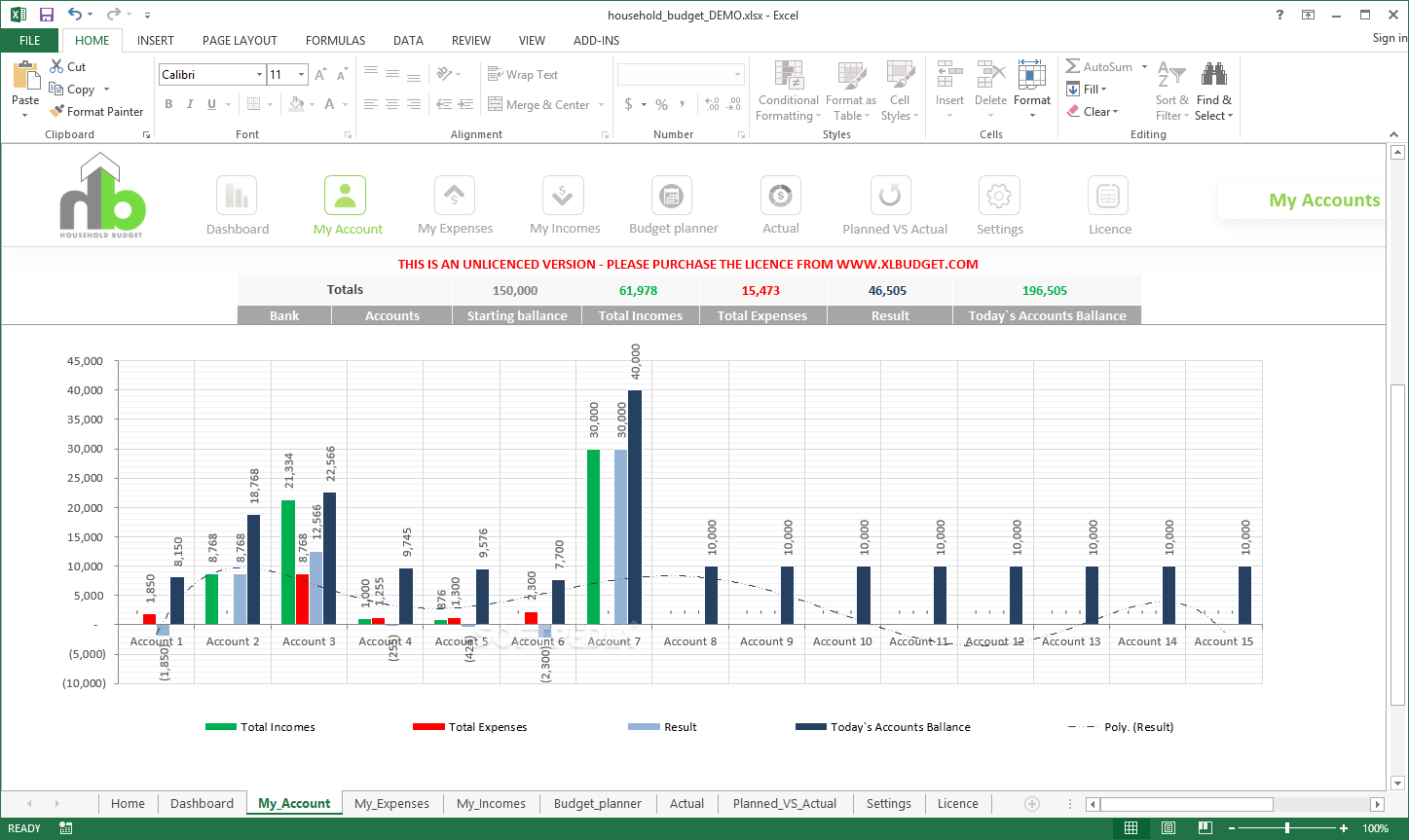
Task: Open the Font dialog launcher
Action: (348, 135)
